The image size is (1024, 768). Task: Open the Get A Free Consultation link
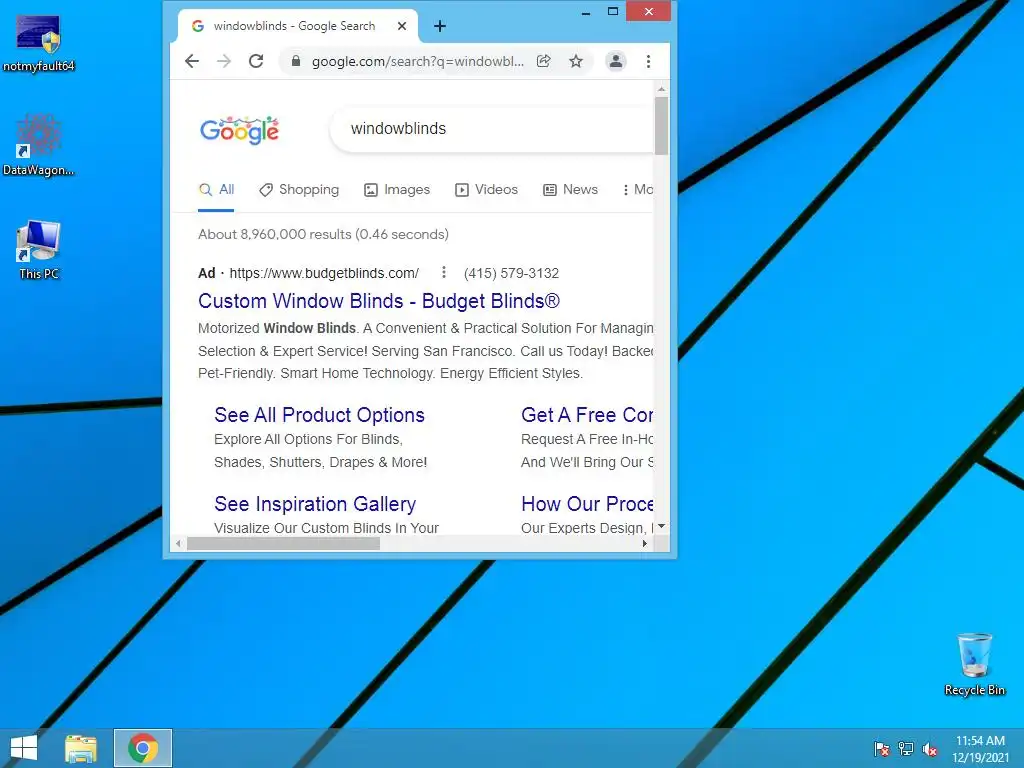coord(587,415)
